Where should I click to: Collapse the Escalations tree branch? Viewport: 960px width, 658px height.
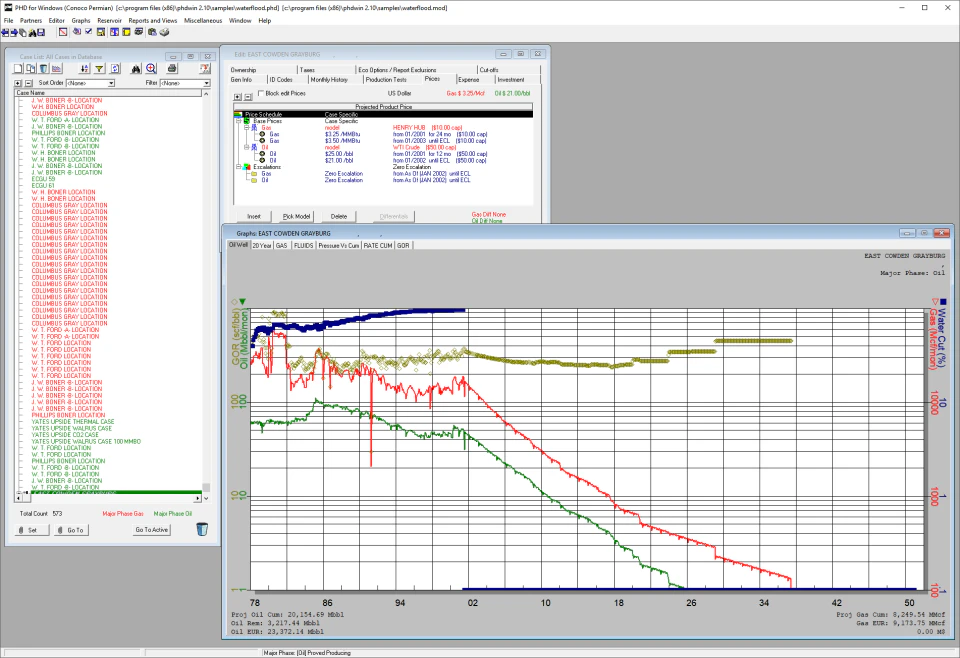pyautogui.click(x=238, y=166)
